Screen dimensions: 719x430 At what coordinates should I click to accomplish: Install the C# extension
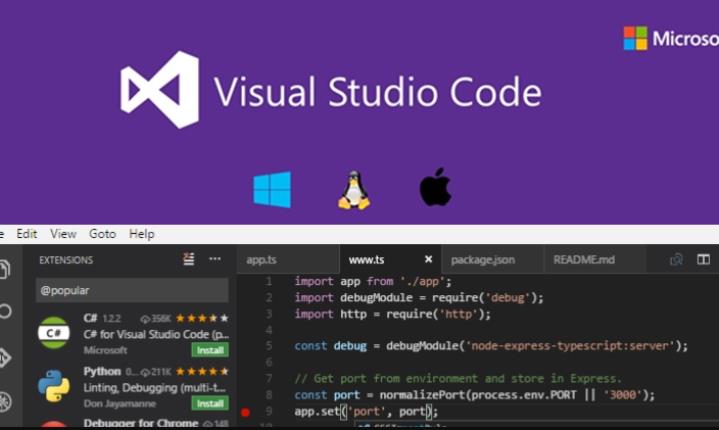(210, 351)
